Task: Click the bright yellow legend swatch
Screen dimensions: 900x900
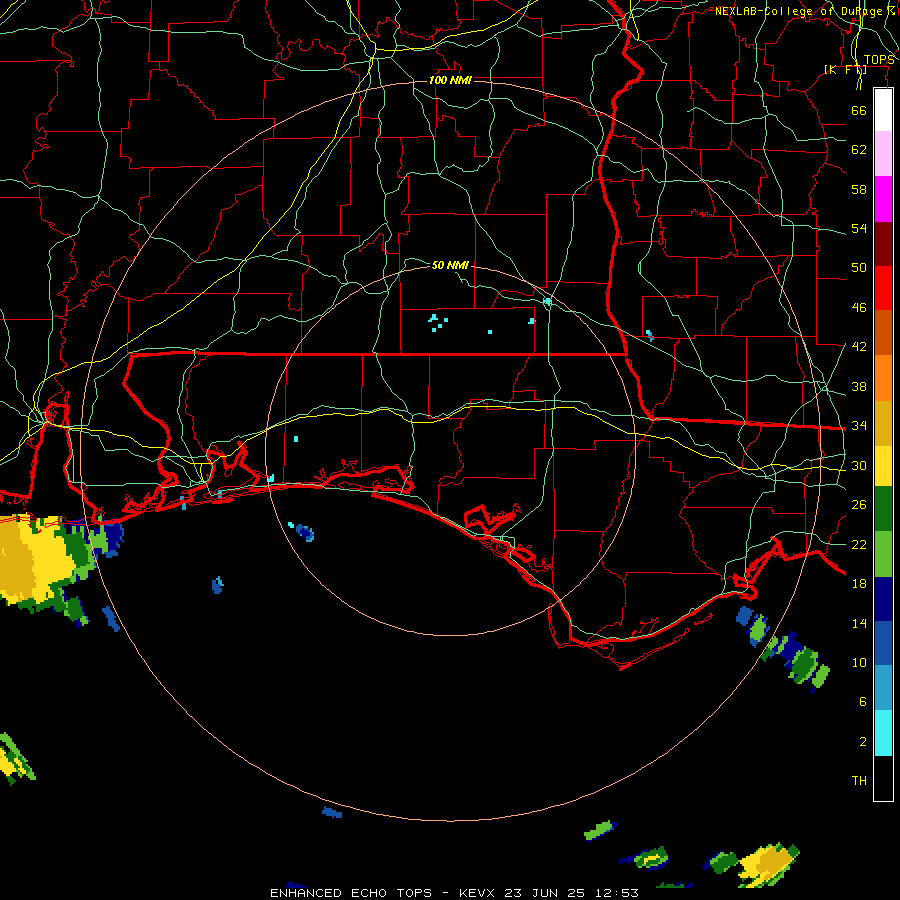Action: tap(883, 465)
